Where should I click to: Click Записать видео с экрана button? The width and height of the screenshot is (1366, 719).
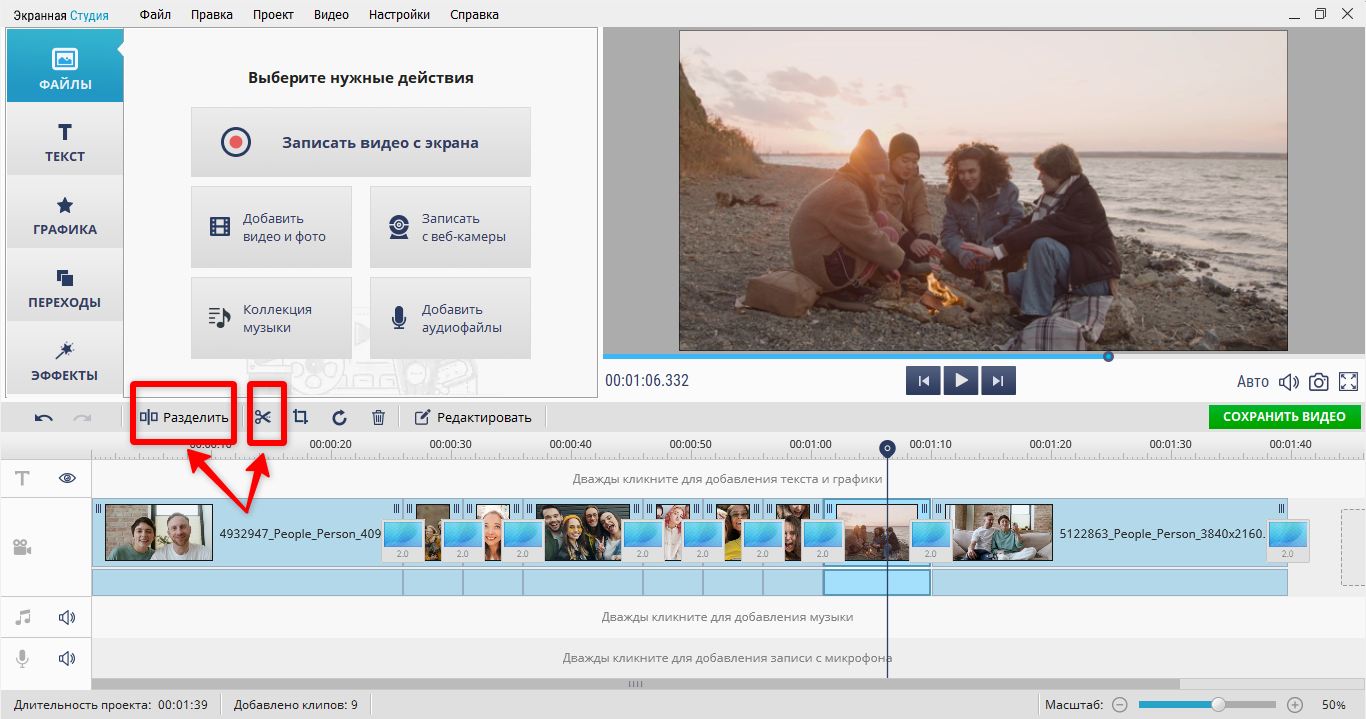tap(361, 142)
